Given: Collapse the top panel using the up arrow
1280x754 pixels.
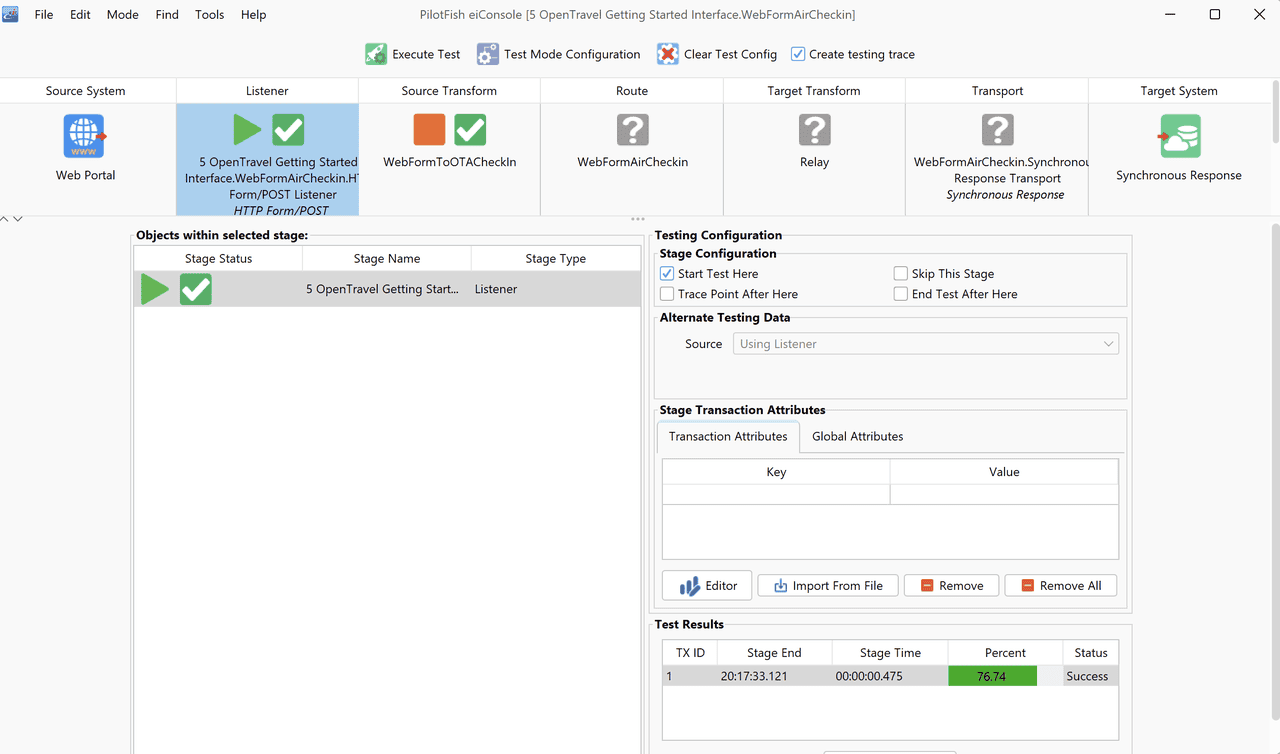Looking at the screenshot, I should coord(4,219).
